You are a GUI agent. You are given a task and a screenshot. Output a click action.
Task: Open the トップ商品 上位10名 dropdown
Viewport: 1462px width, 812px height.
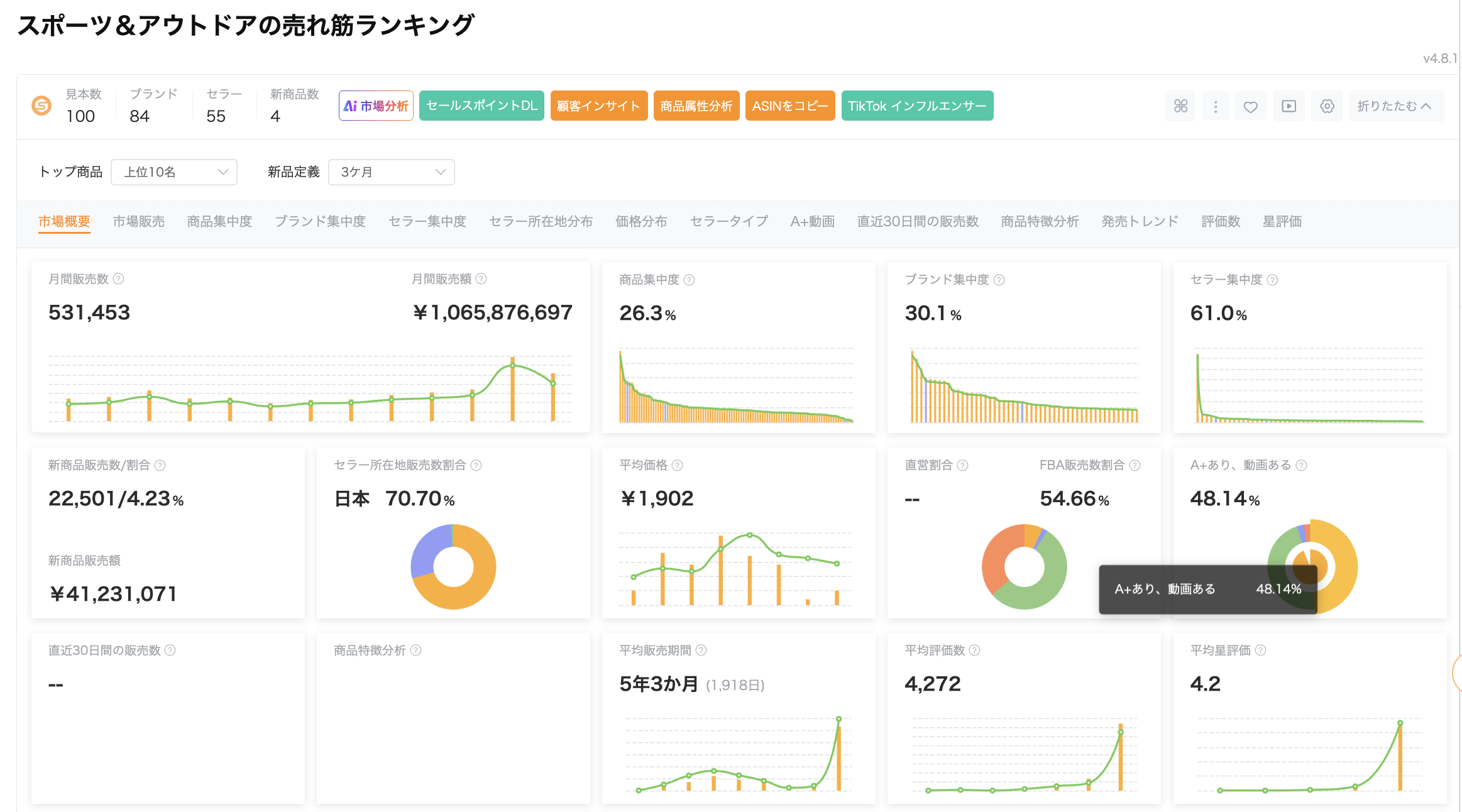174,172
